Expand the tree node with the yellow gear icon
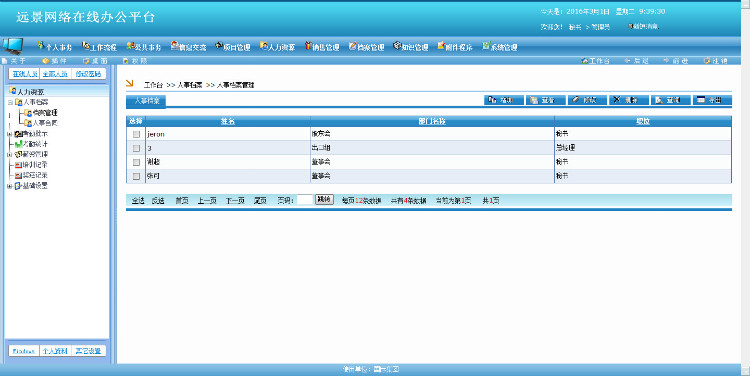The image size is (750, 376). tap(10, 155)
